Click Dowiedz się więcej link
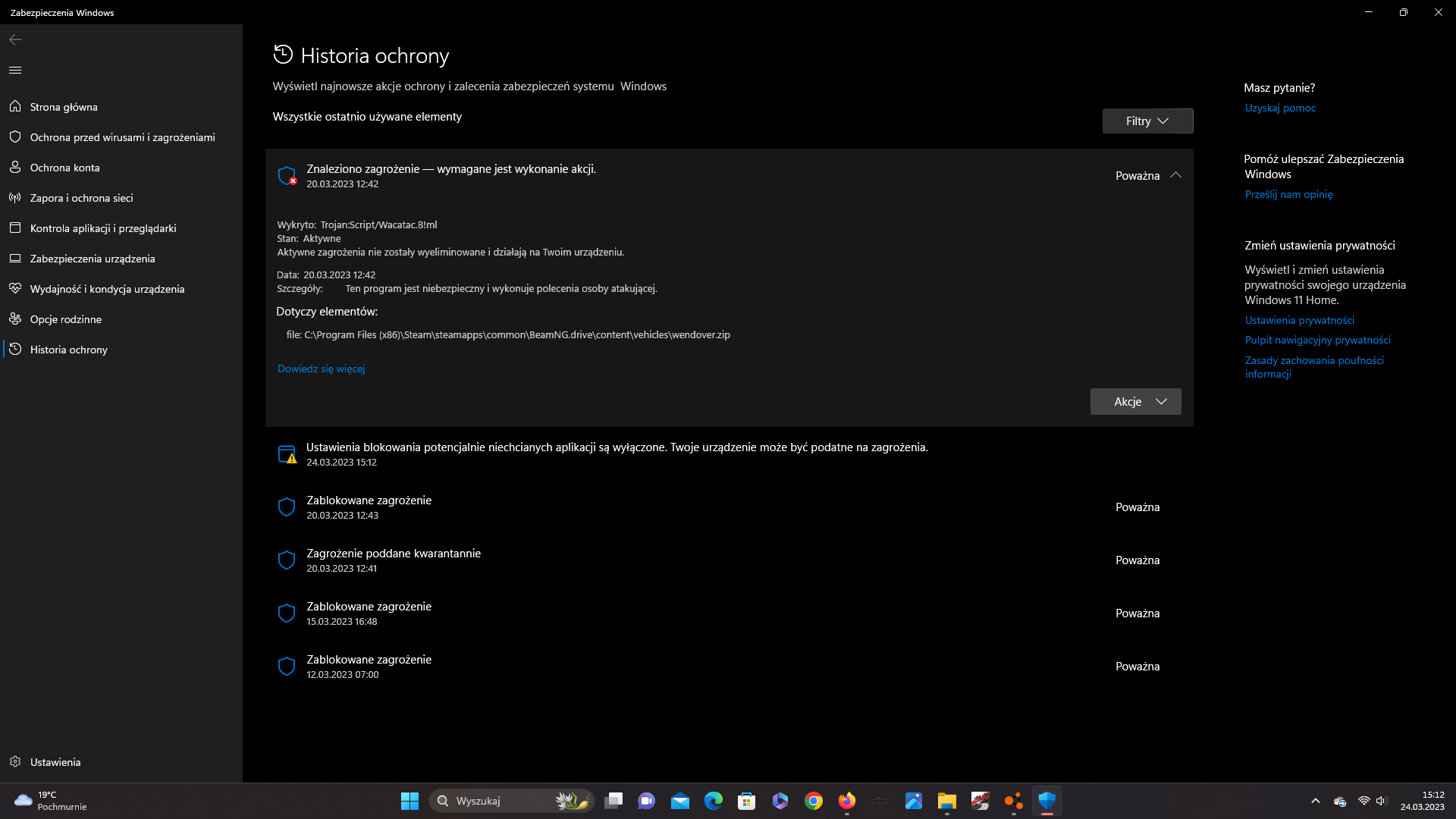This screenshot has width=1456, height=819. (x=321, y=369)
